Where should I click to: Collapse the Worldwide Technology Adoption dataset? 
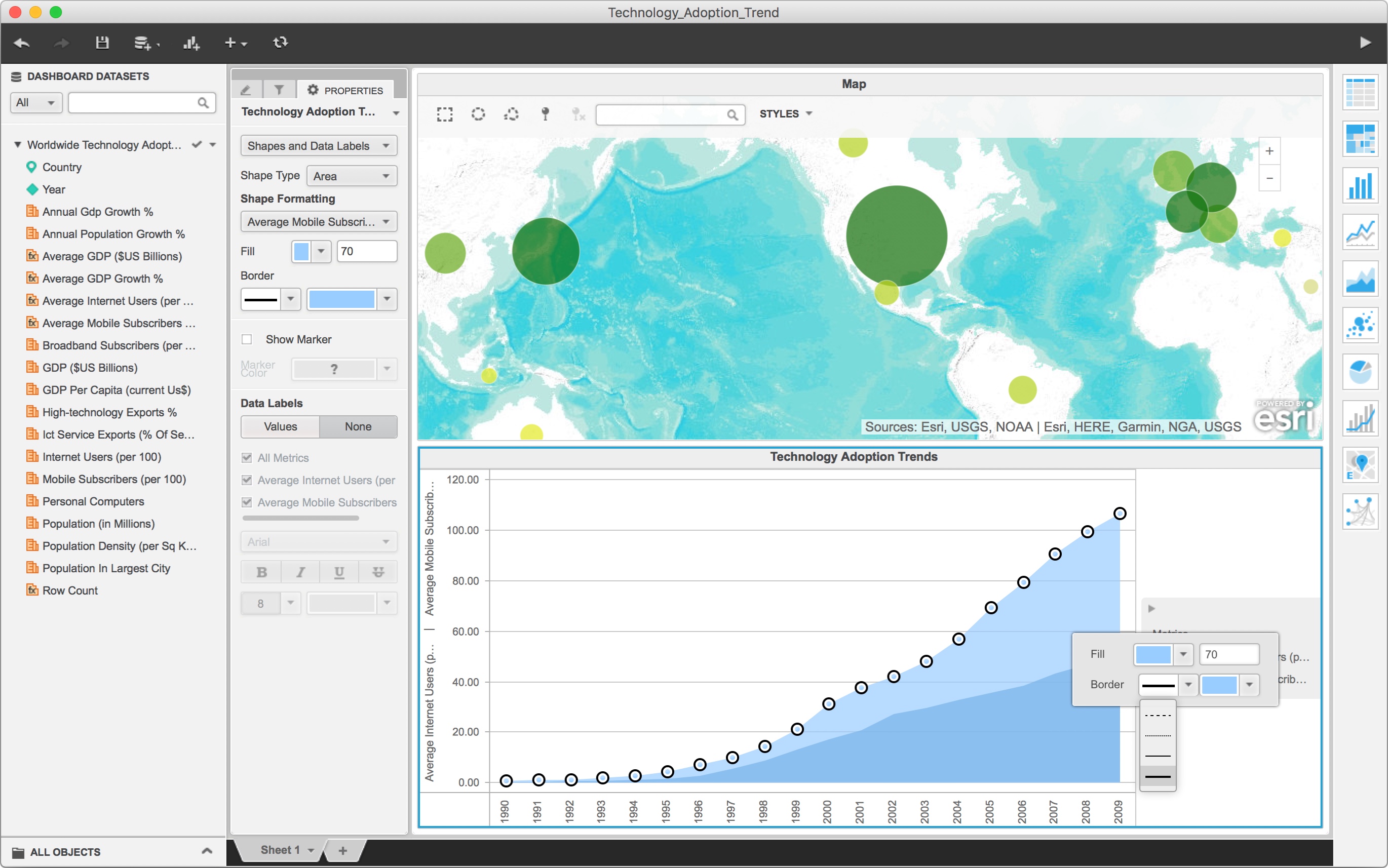18,145
